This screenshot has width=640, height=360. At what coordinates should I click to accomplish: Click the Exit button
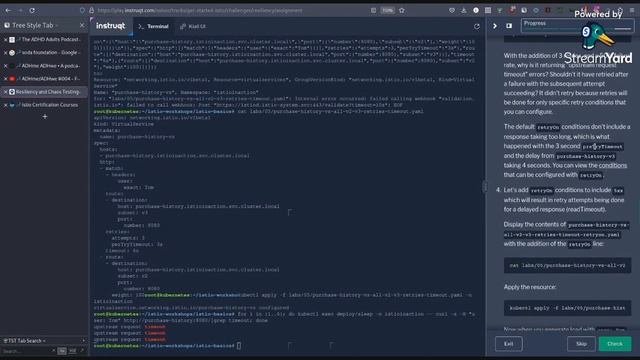point(509,344)
